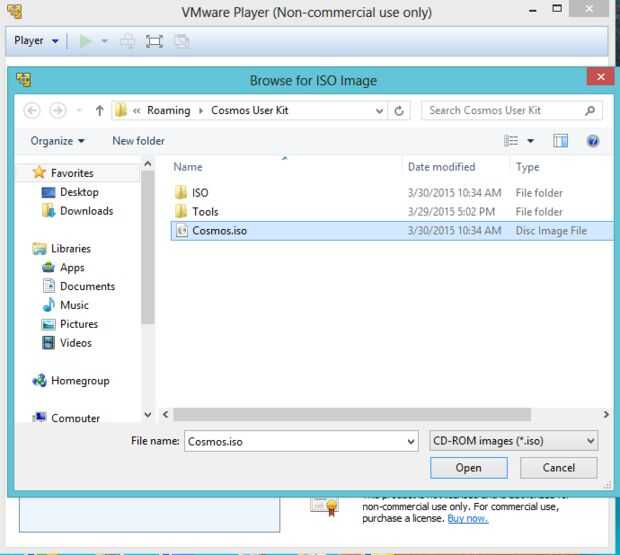Image resolution: width=620 pixels, height=555 pixels.
Task: Click the navigation pane scroll down arrow
Action: pyautogui.click(x=148, y=415)
